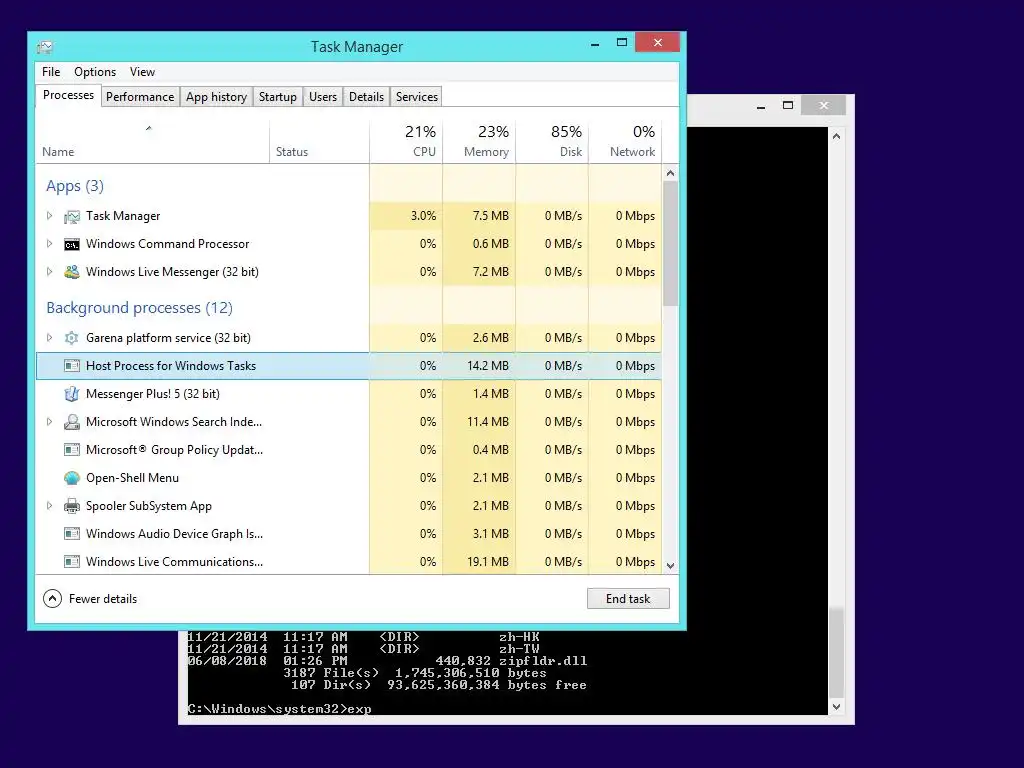
Task: Click the process list scroll up arrow
Action: click(670, 173)
